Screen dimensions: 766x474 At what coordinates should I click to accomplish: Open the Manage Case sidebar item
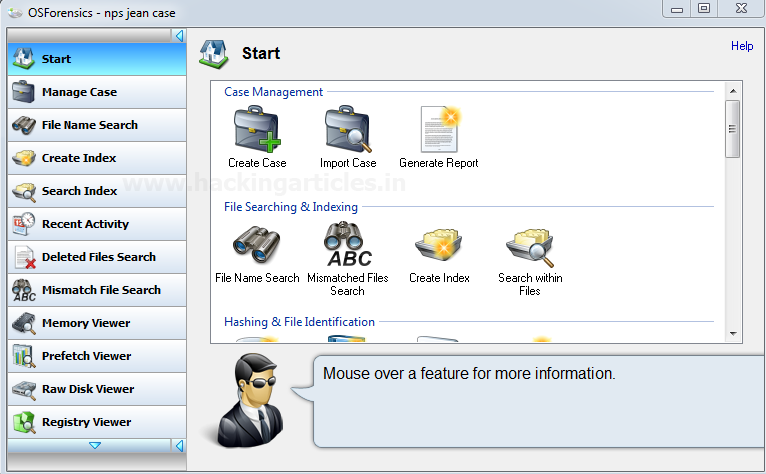(97, 92)
